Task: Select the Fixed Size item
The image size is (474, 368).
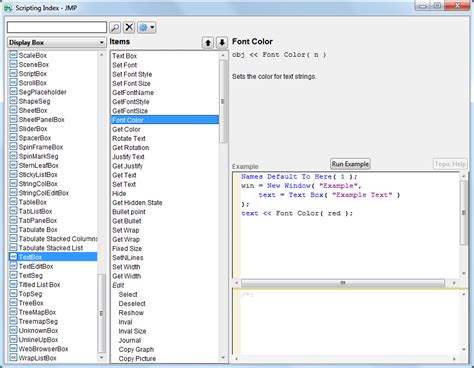Action: (165, 248)
